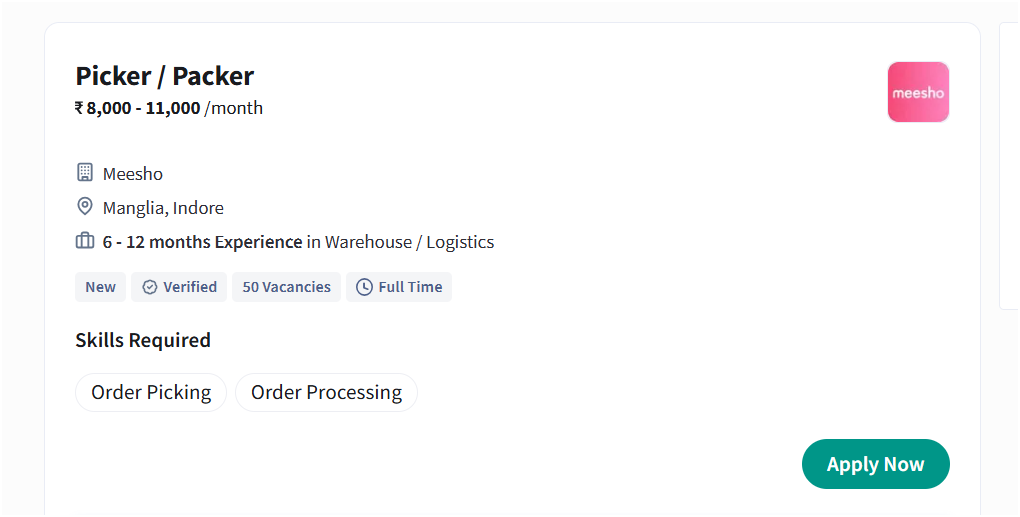
Task: Click the Full Time label text
Action: point(410,287)
